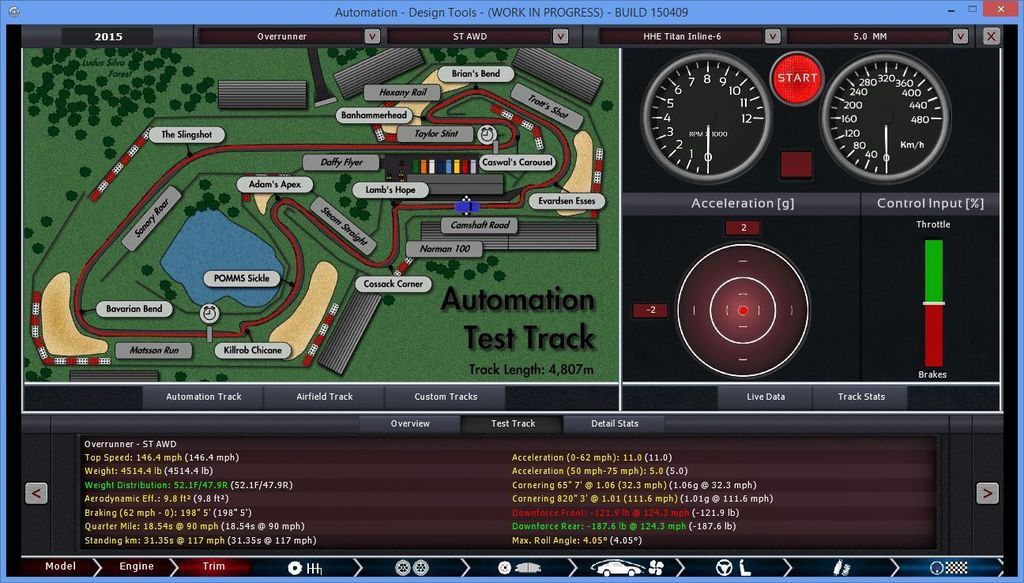Expand the 5.0 MM variant dropdown

[x=959, y=37]
